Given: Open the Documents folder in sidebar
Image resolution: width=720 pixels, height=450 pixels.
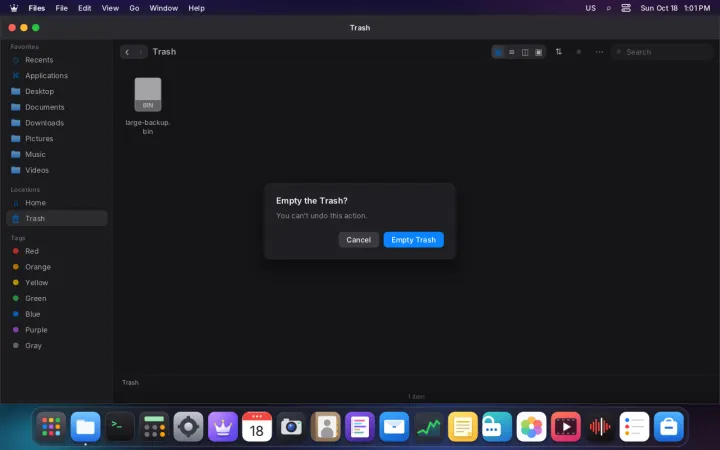Looking at the screenshot, I should pyautogui.click(x=56, y=107).
